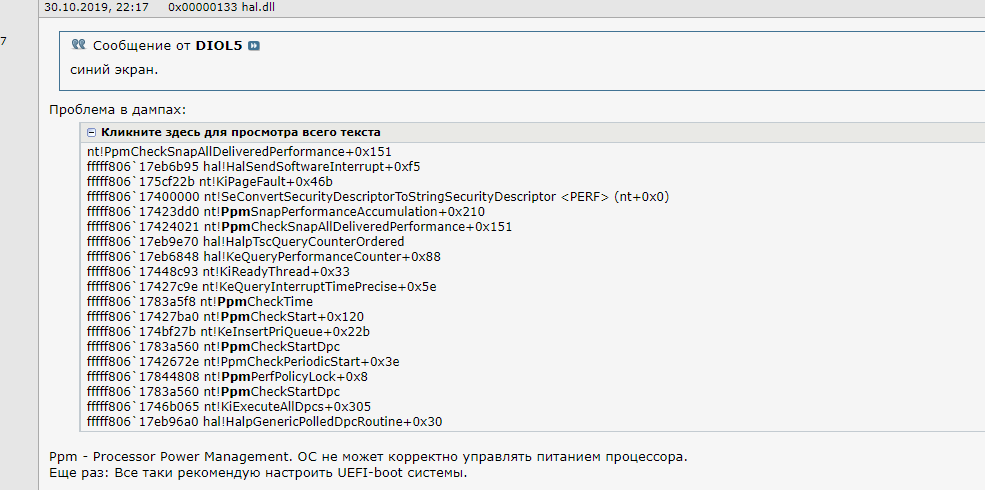Viewport: 985px width, 490px height.
Task: Click the quoted text 'синий экран.'
Action: point(114,70)
